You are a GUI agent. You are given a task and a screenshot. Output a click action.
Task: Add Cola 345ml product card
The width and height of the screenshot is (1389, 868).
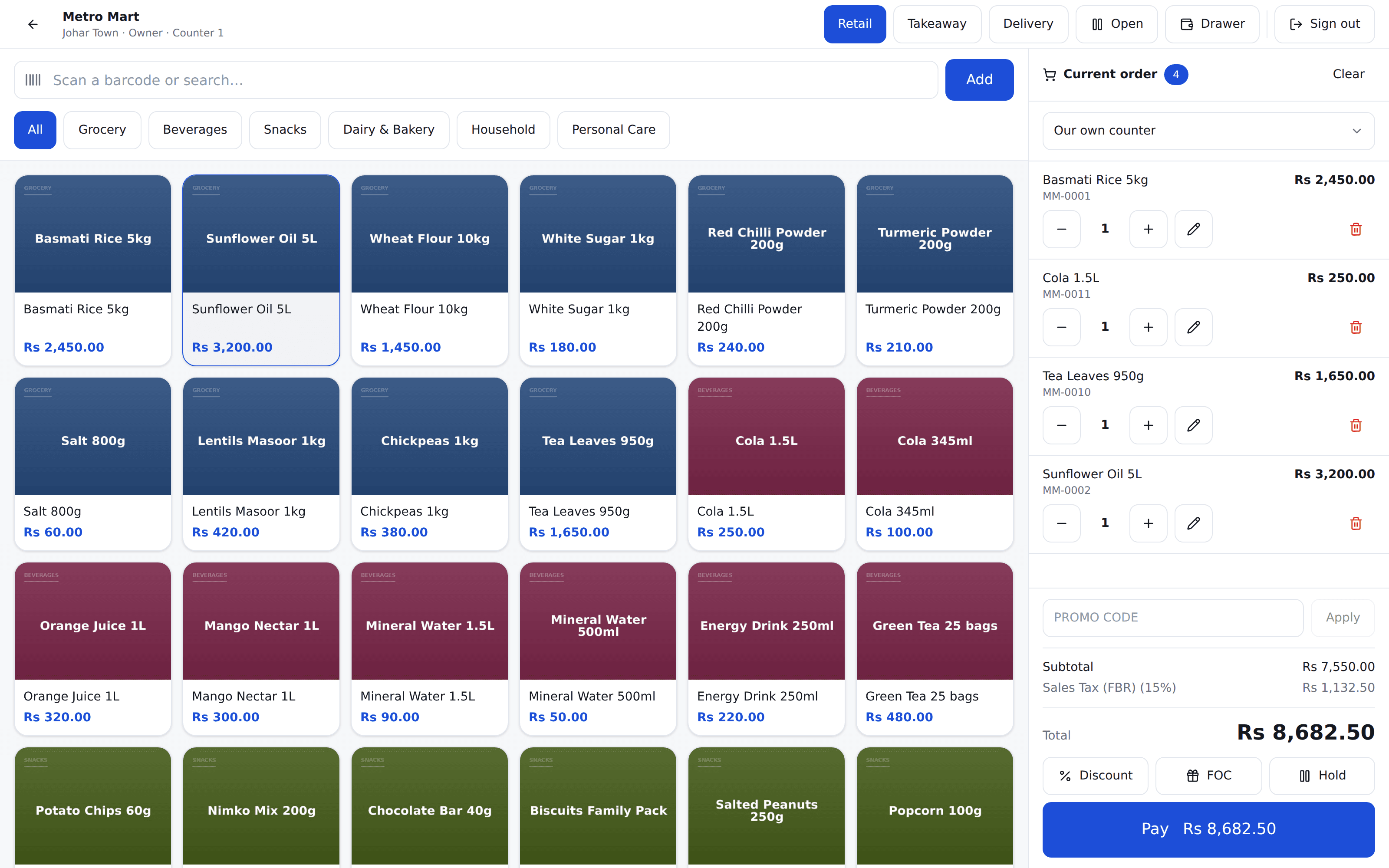tap(935, 464)
